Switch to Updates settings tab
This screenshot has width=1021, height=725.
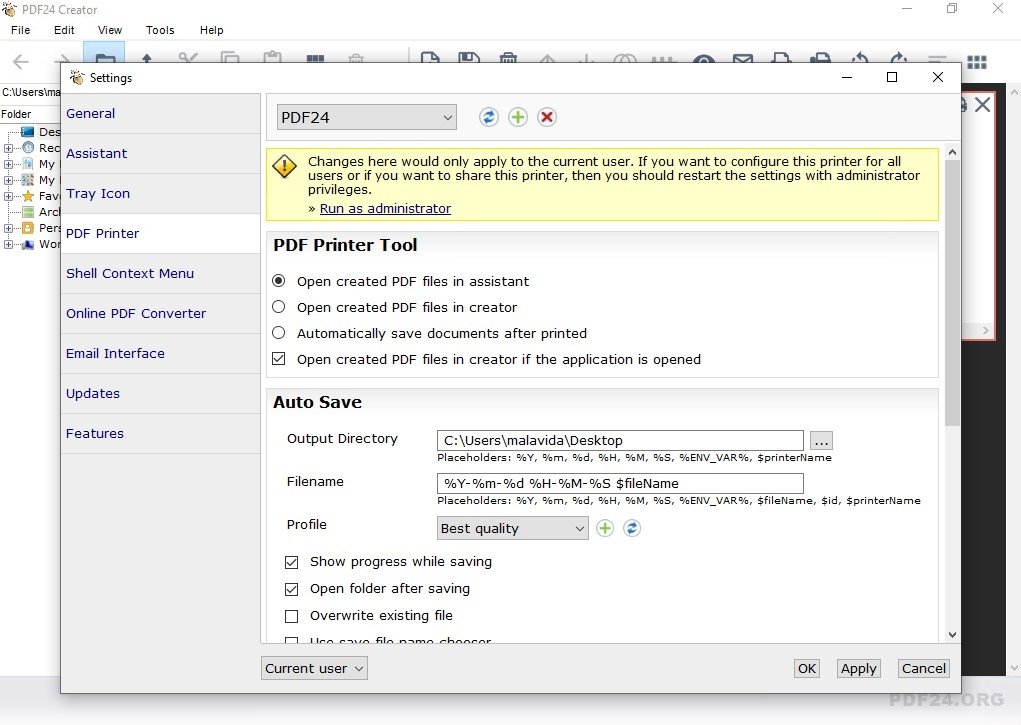[x=160, y=393]
